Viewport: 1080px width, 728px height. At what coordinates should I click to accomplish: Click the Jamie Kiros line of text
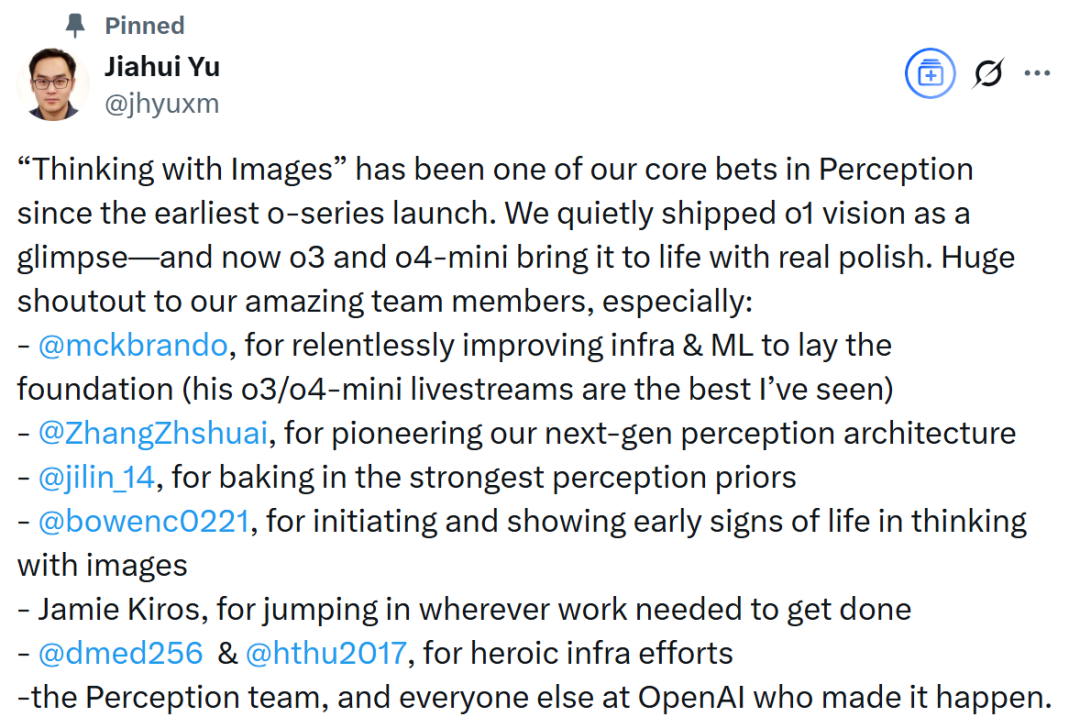click(x=464, y=610)
